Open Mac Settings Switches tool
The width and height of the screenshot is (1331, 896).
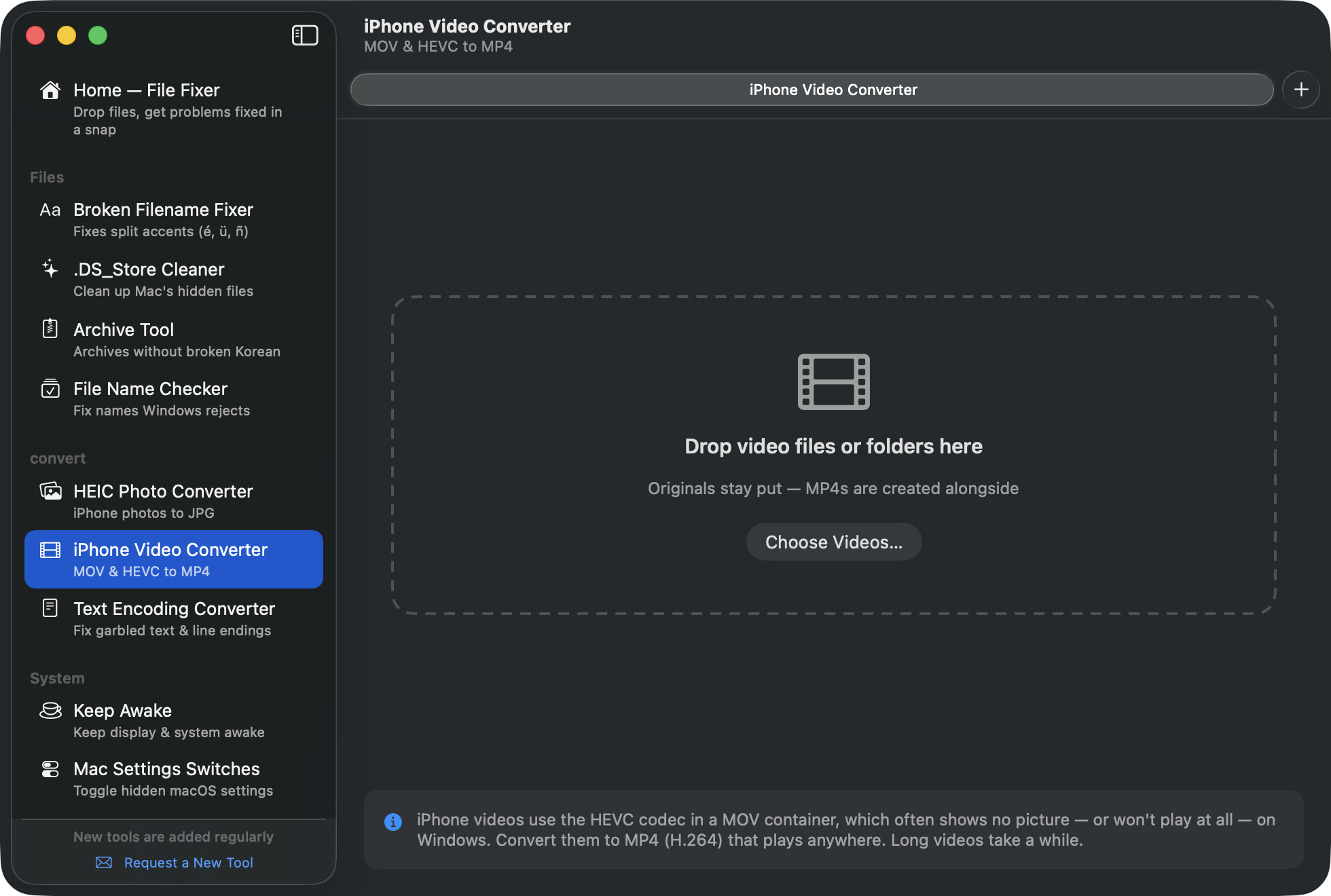click(x=174, y=779)
